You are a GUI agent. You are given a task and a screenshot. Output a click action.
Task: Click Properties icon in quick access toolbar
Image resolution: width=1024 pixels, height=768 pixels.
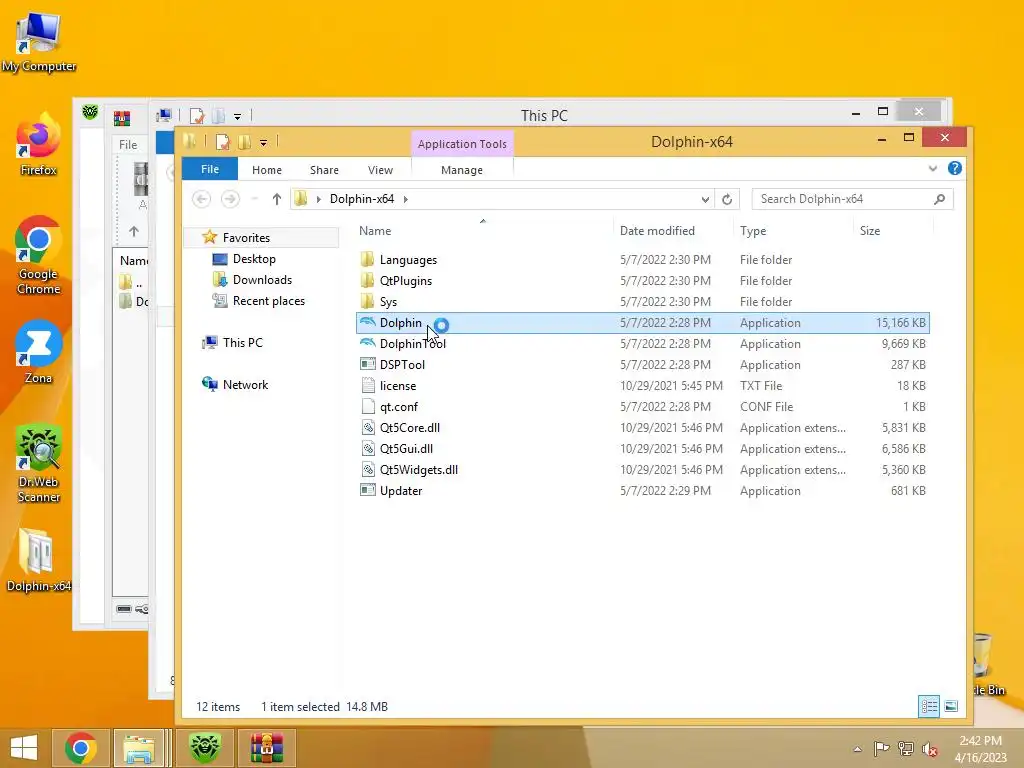222,142
